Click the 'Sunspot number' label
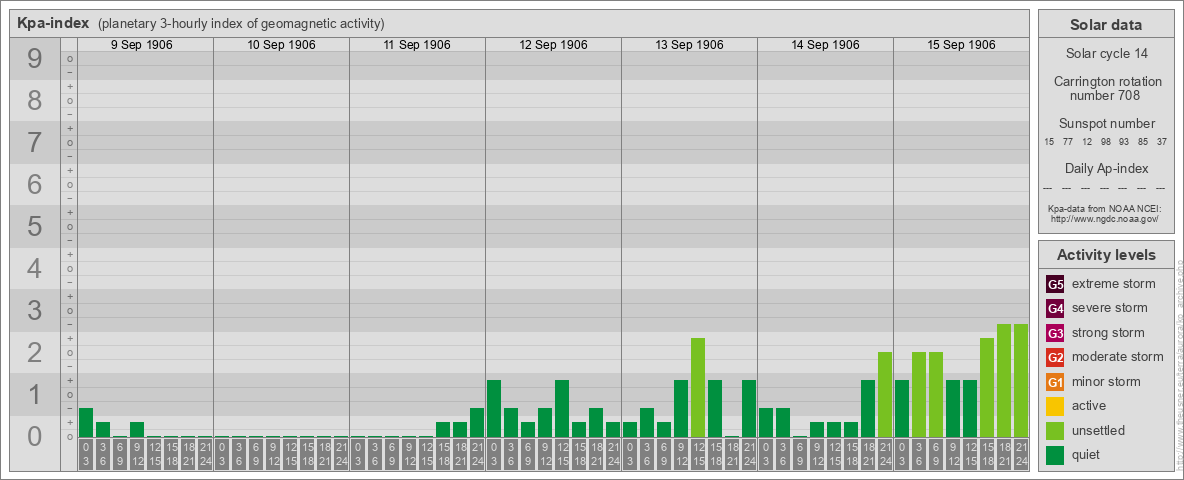1184x480 pixels. (x=1106, y=123)
